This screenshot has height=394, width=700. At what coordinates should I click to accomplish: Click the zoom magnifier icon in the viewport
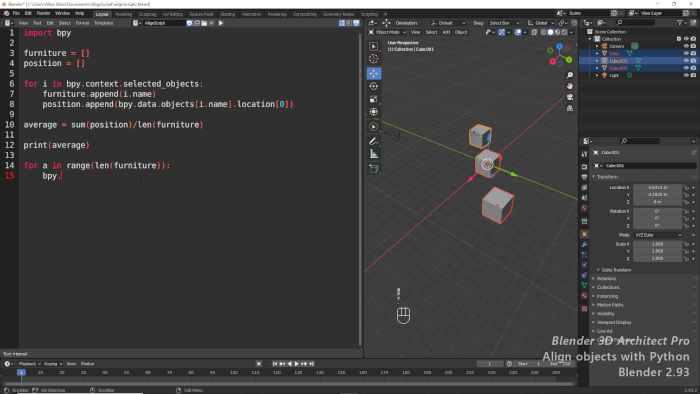point(570,75)
